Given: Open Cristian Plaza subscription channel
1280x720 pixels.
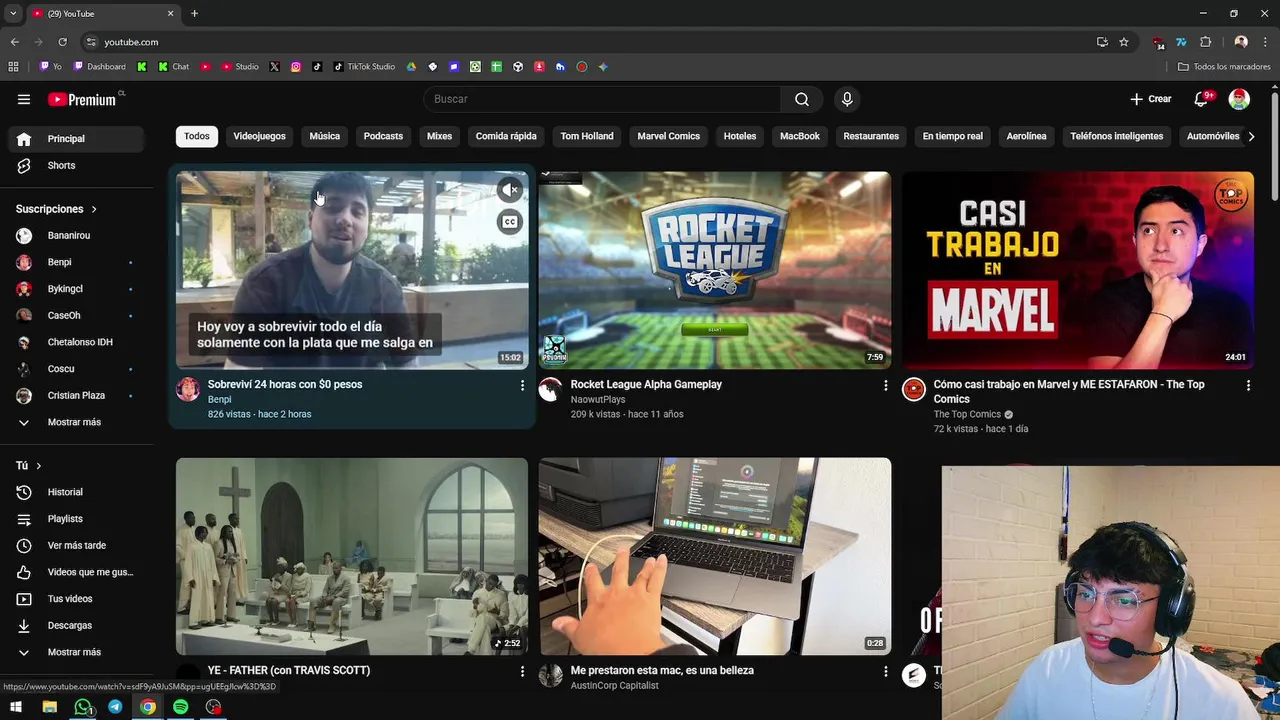Looking at the screenshot, I should [75, 395].
